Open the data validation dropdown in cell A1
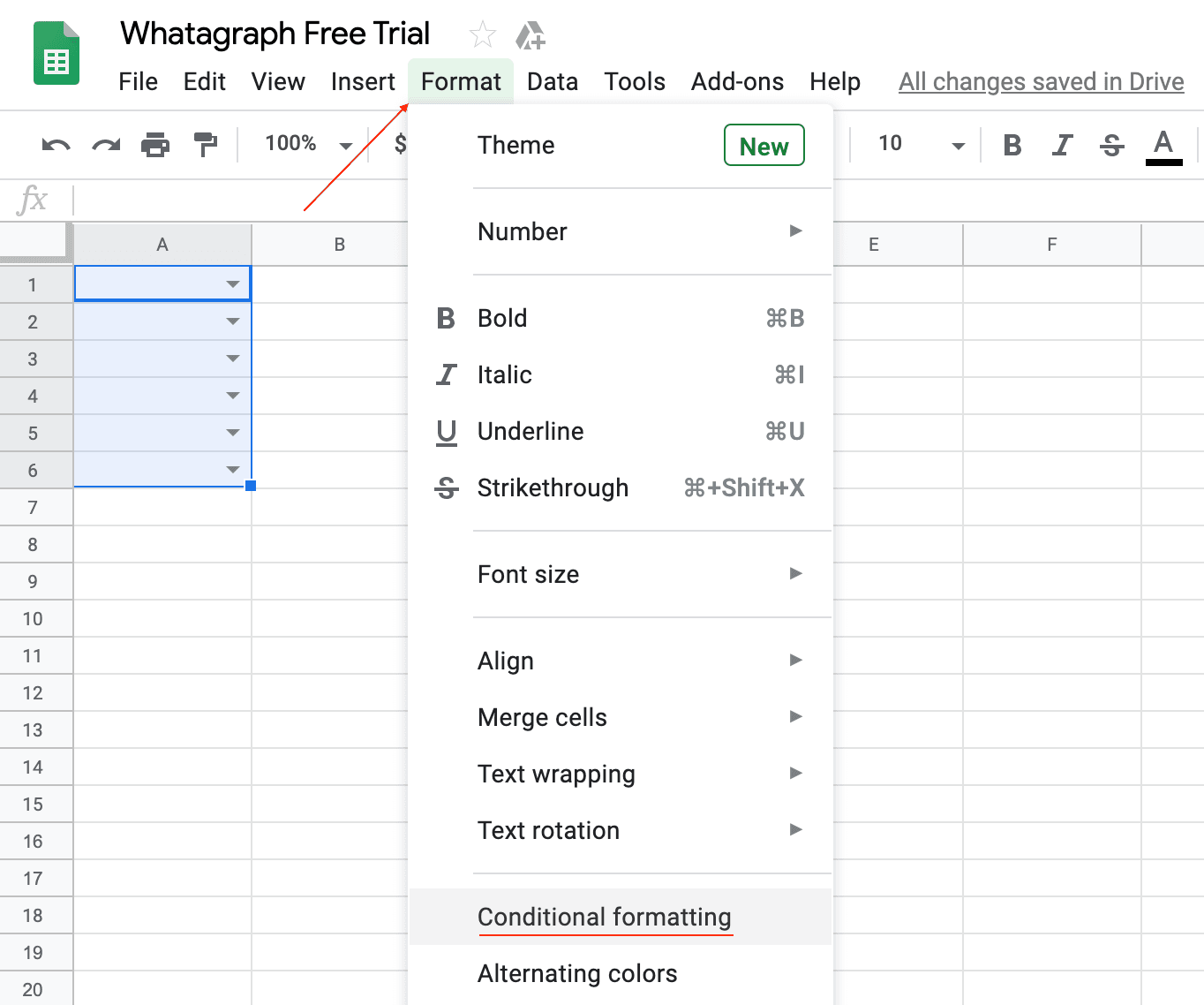1204x1005 pixels. pyautogui.click(x=232, y=283)
